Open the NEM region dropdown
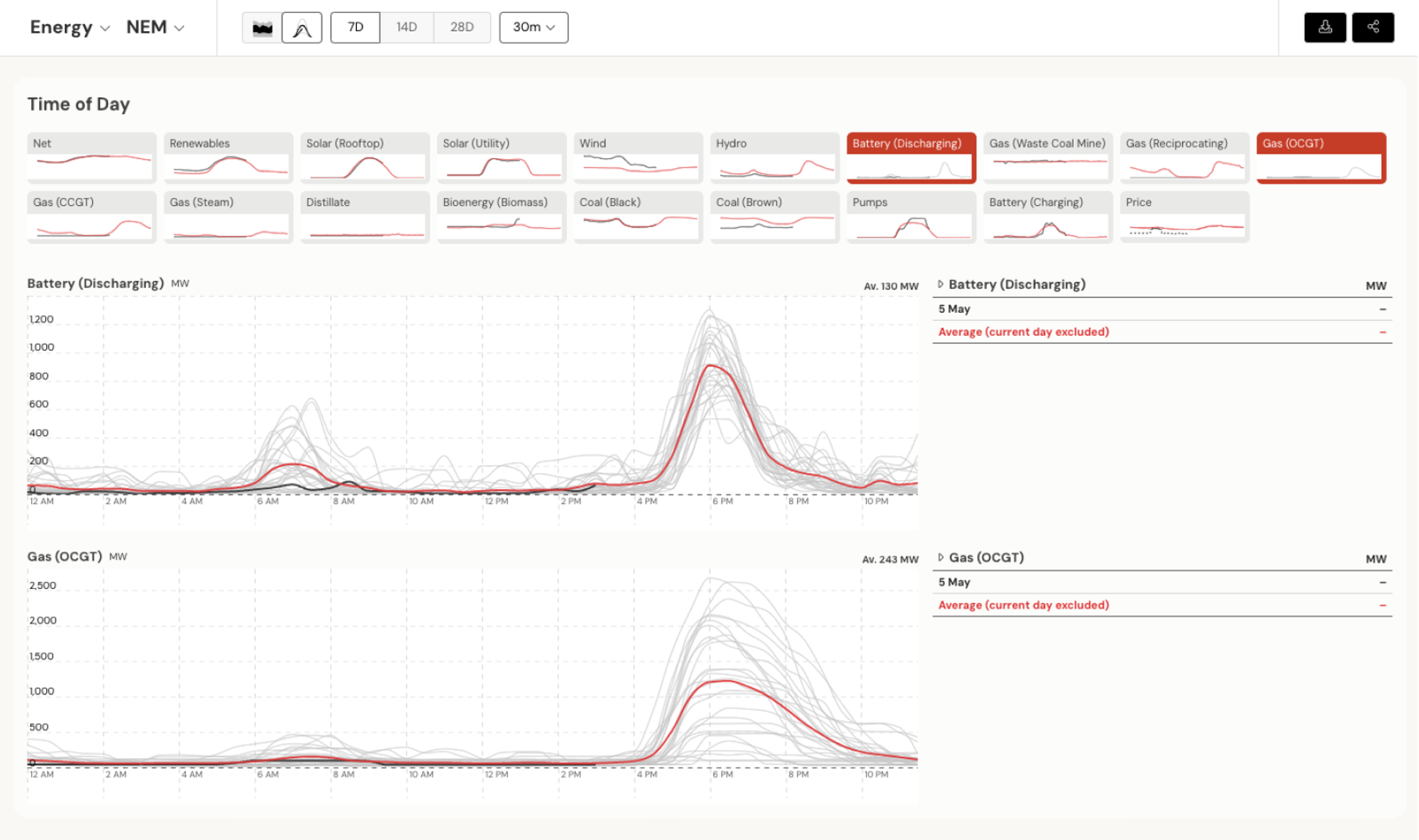This screenshot has width=1419, height=840. click(155, 28)
